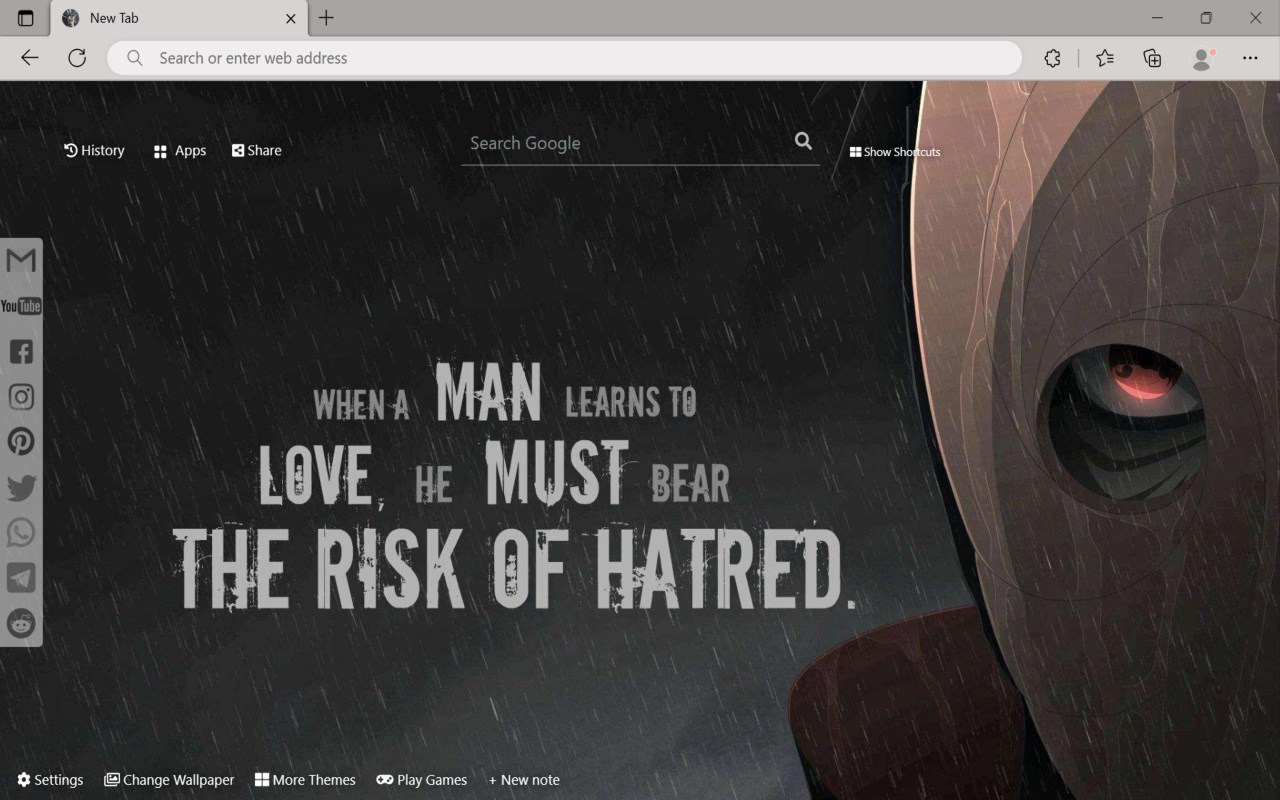Click the Google search magnifier icon
This screenshot has width=1280, height=800.
coord(803,141)
